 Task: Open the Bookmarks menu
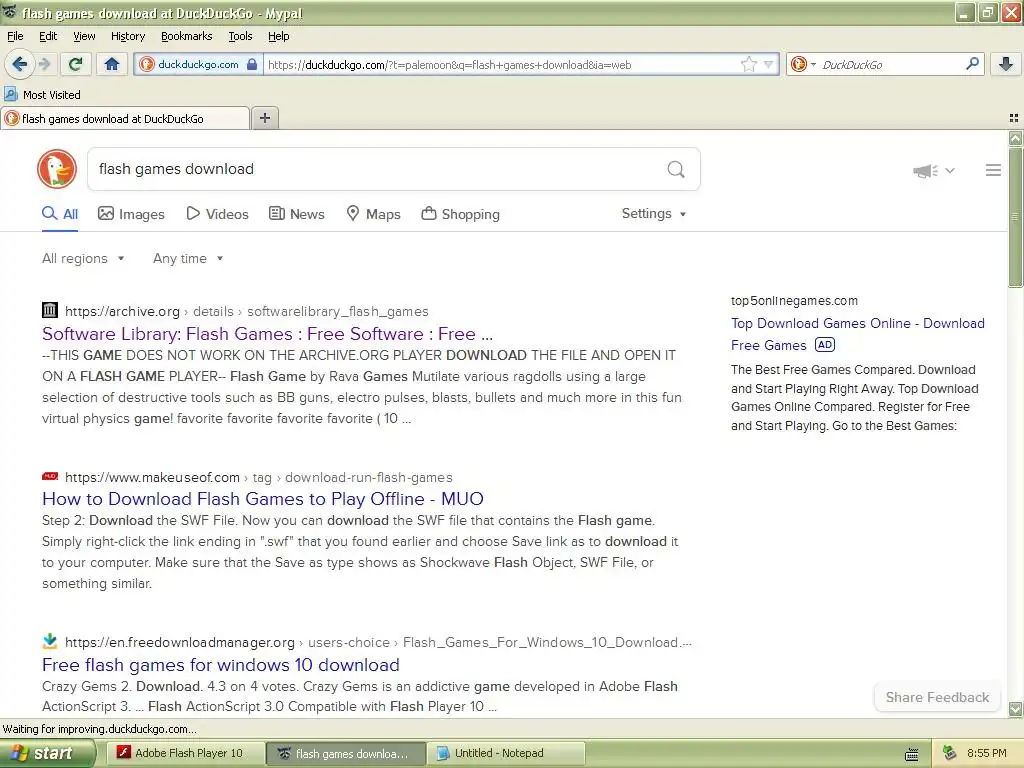186,36
